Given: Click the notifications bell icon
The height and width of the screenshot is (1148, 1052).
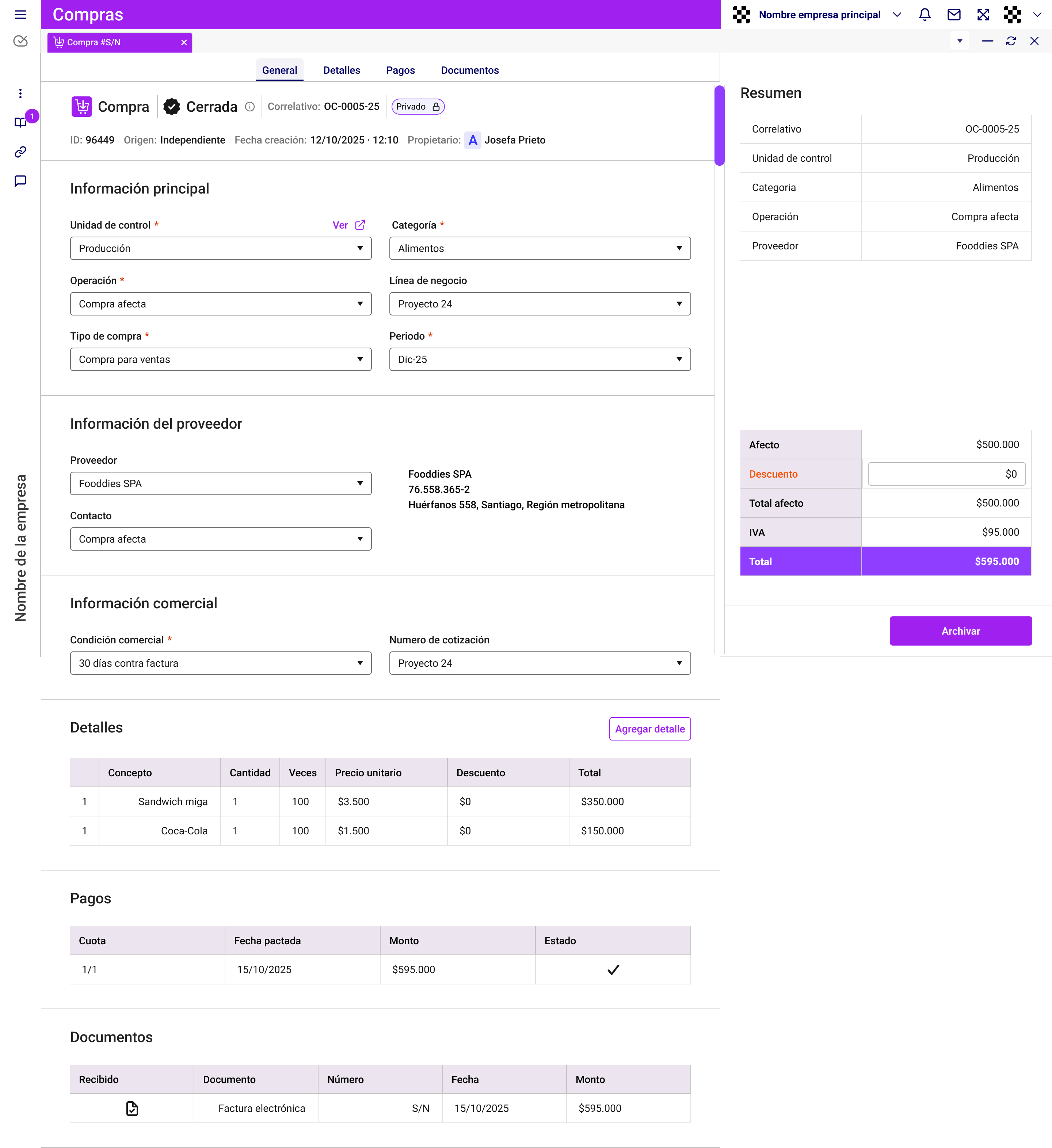Looking at the screenshot, I should click(x=925, y=15).
